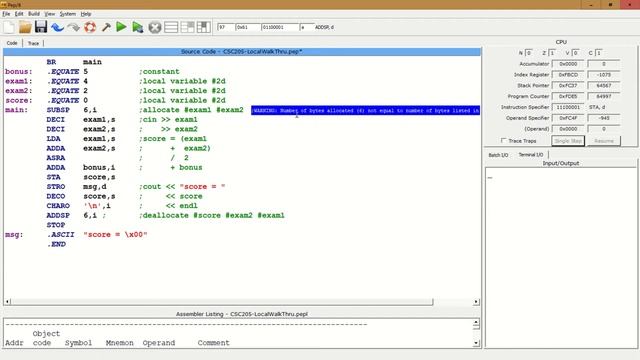Screen dimensions: 640x360
Task: Open the Build menu
Action: 34,14
